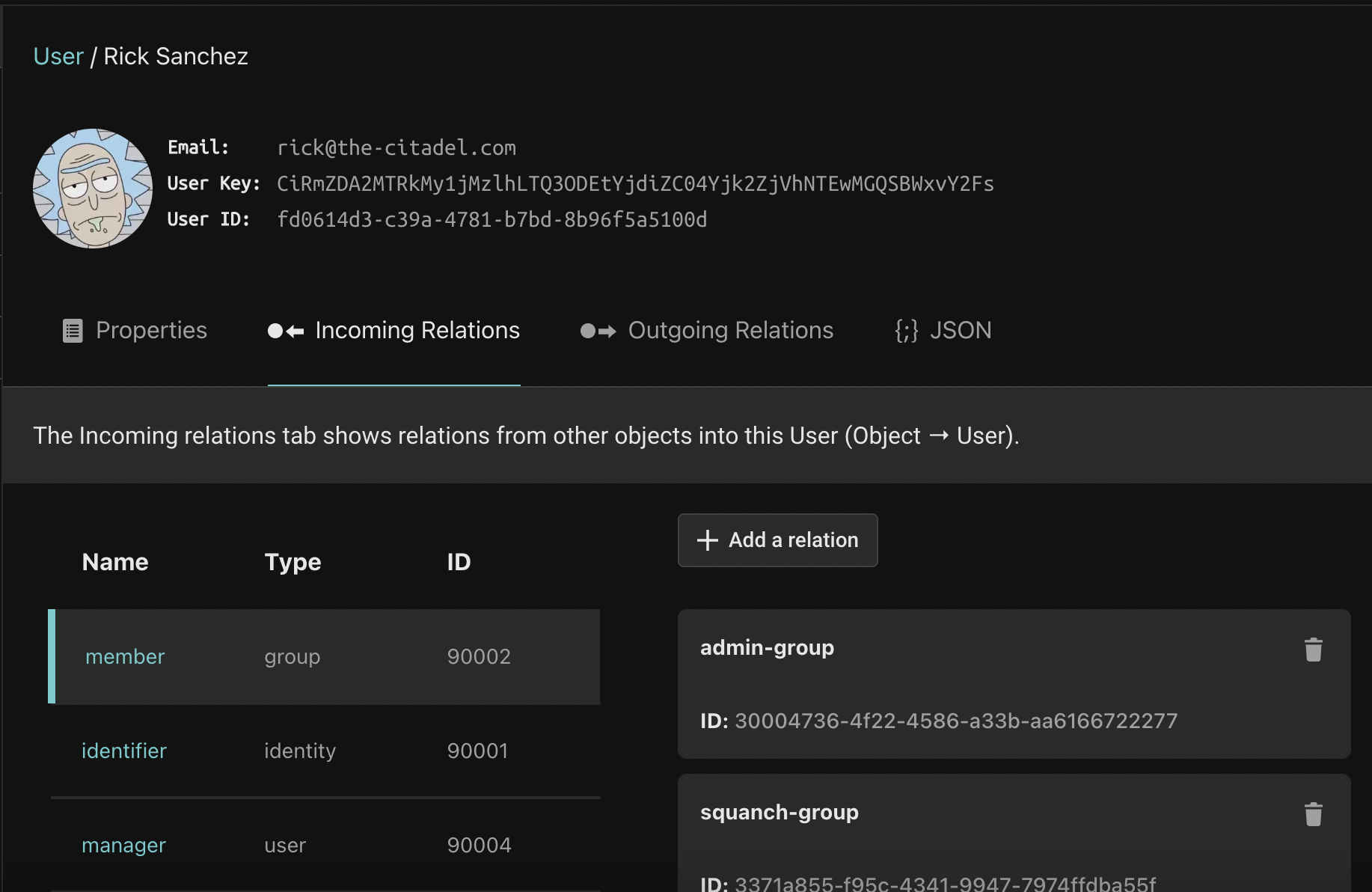Screen dimensions: 1372x892
Task: Choose the manager relation
Action: (x=123, y=846)
